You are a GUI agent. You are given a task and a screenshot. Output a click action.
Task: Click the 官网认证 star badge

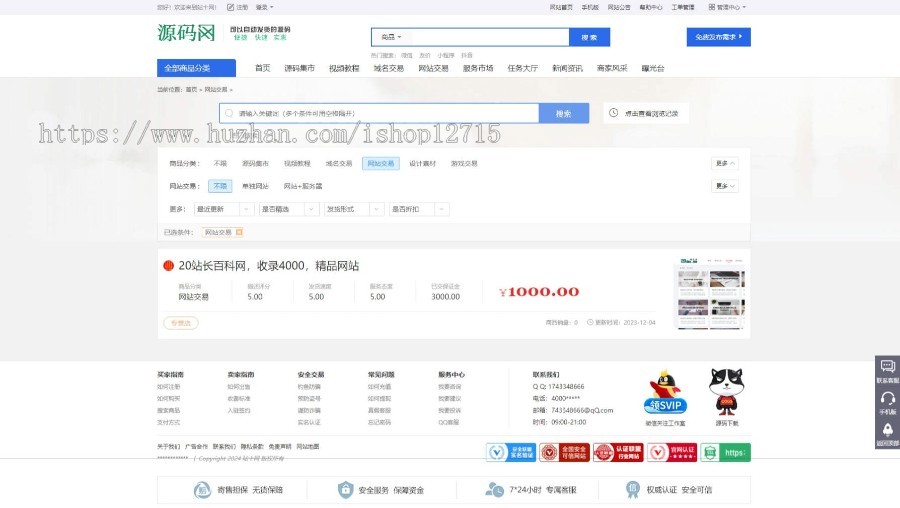pos(672,452)
